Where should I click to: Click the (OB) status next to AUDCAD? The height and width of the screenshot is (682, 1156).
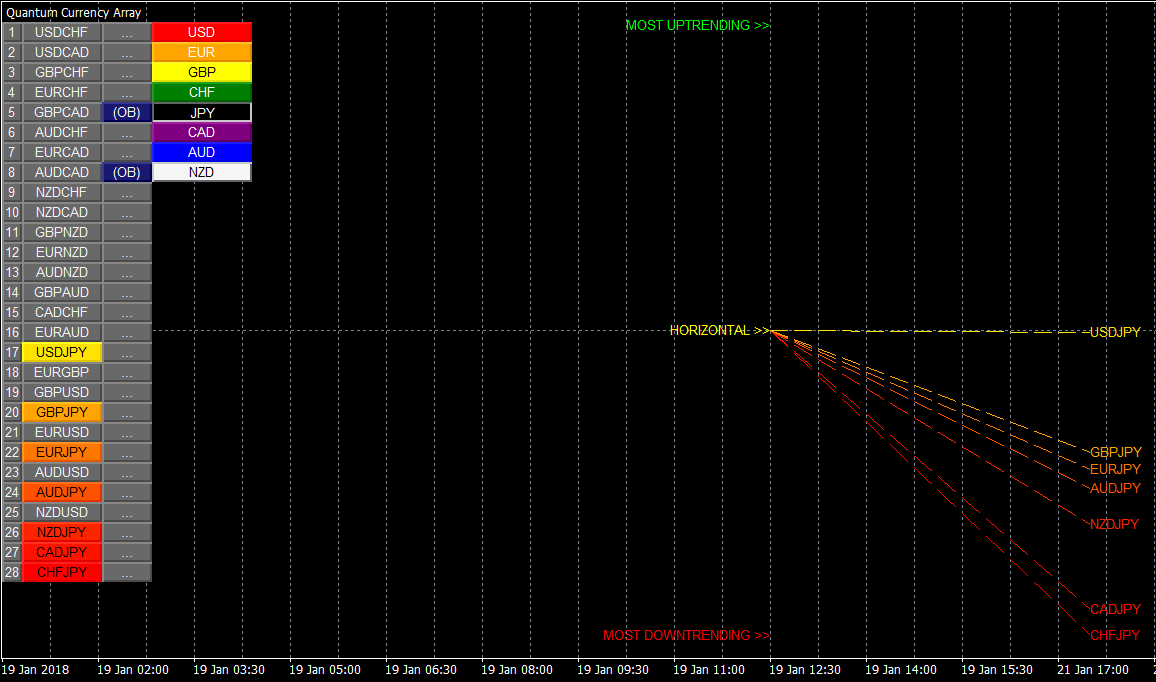point(127,172)
